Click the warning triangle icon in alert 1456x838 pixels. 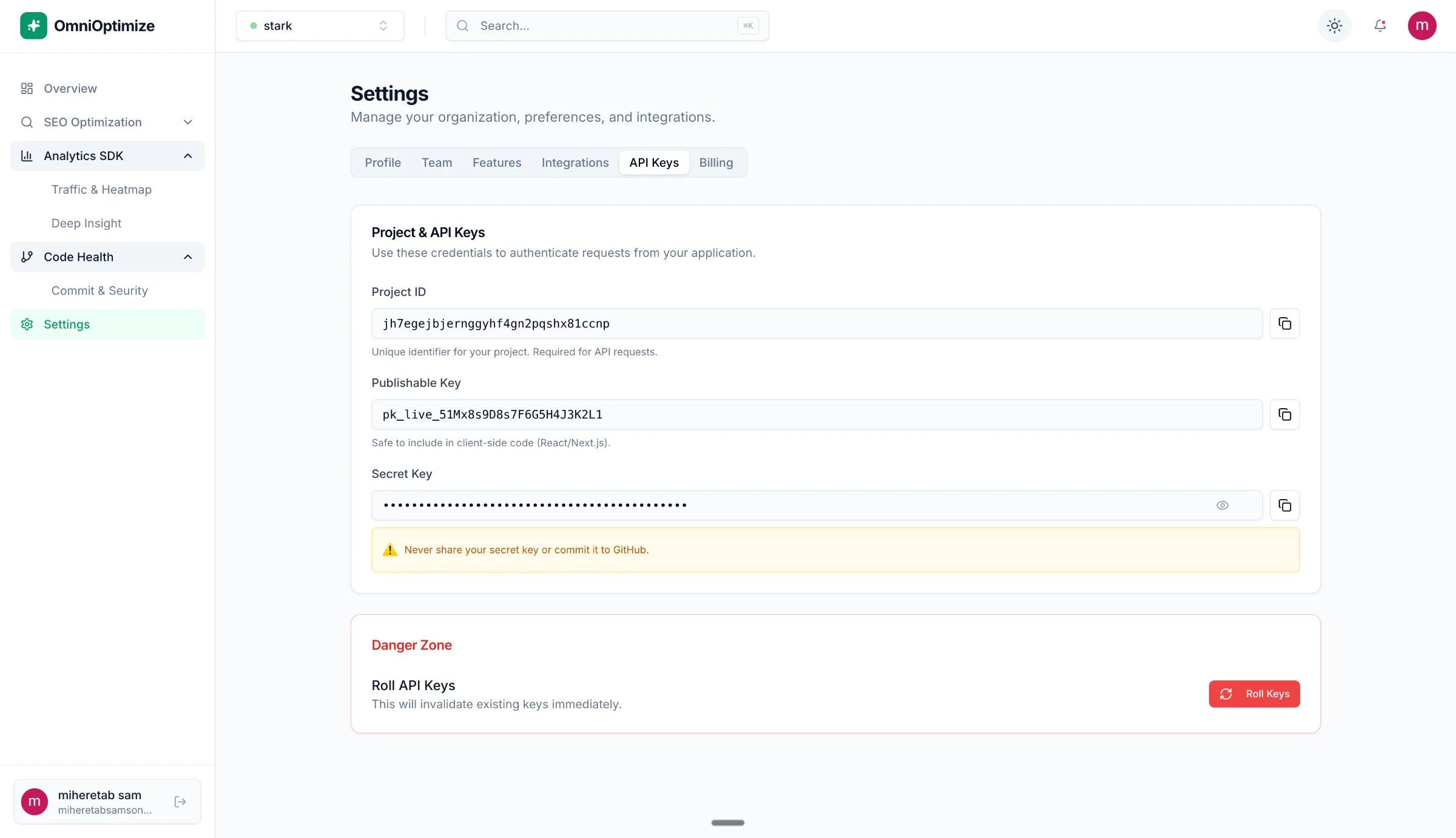[389, 550]
